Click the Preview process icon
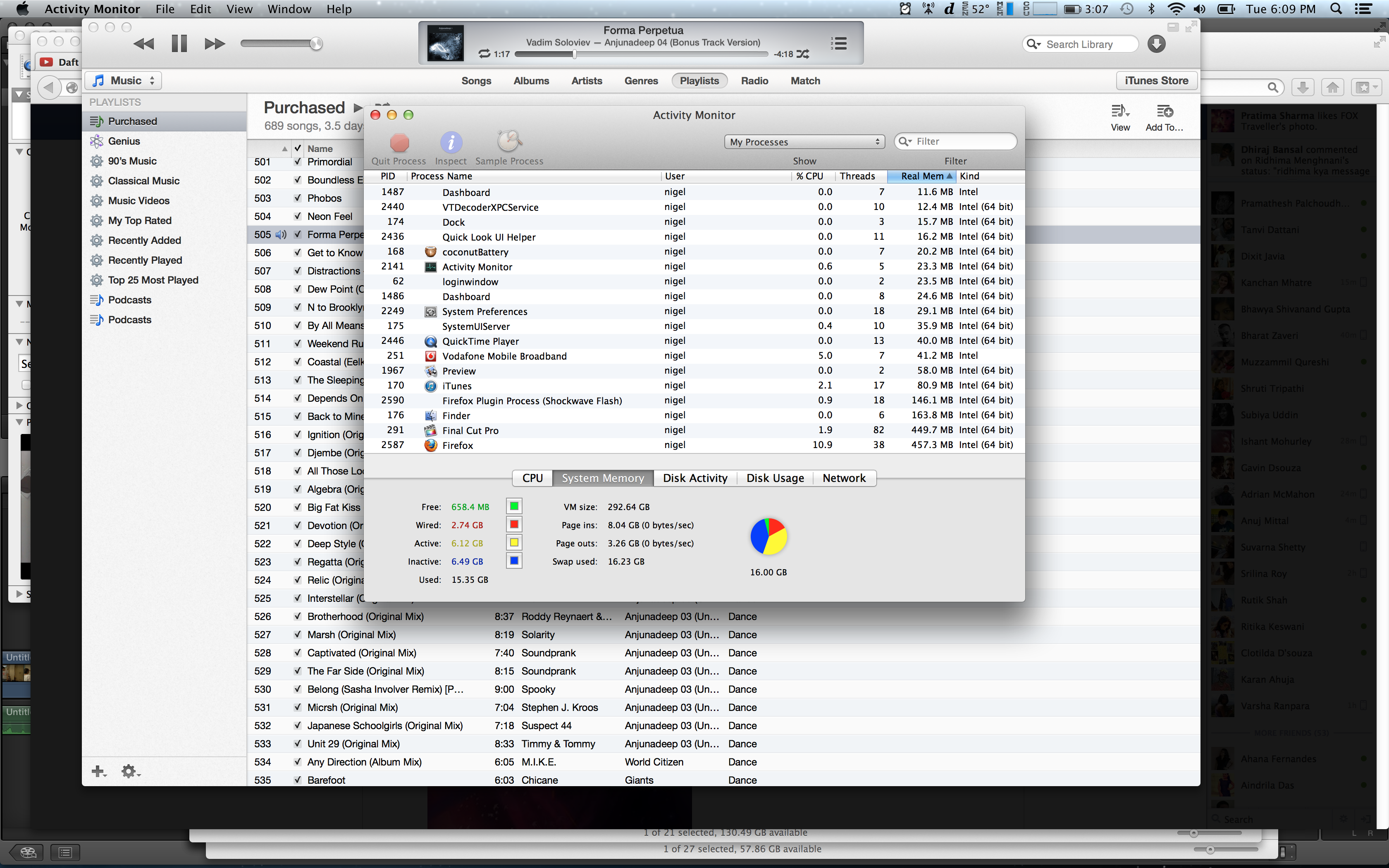Image resolution: width=1389 pixels, height=868 pixels. [430, 371]
